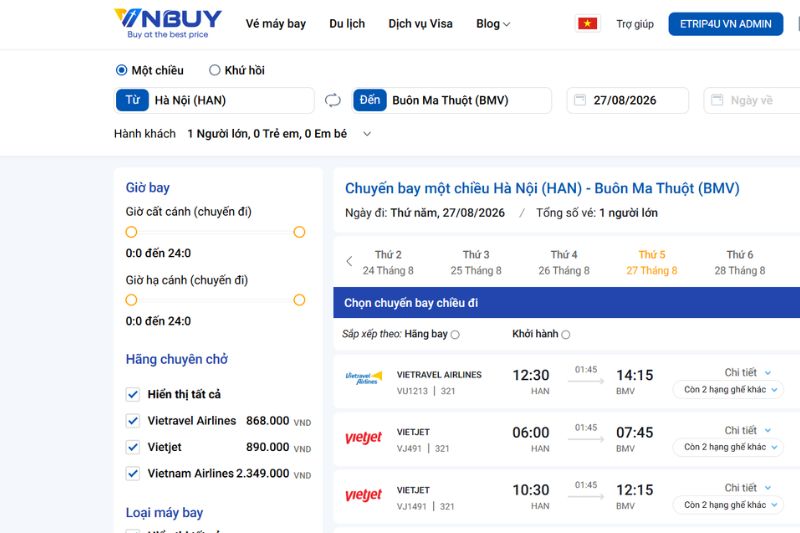Click the Vietjet logo on flight VJ1491
800x533 pixels.
pyautogui.click(x=363, y=495)
